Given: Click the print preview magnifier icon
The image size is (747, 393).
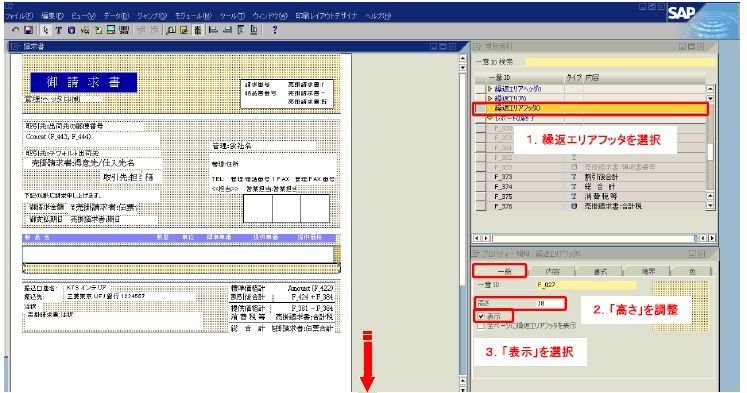Looking at the screenshot, I should click(x=171, y=30).
